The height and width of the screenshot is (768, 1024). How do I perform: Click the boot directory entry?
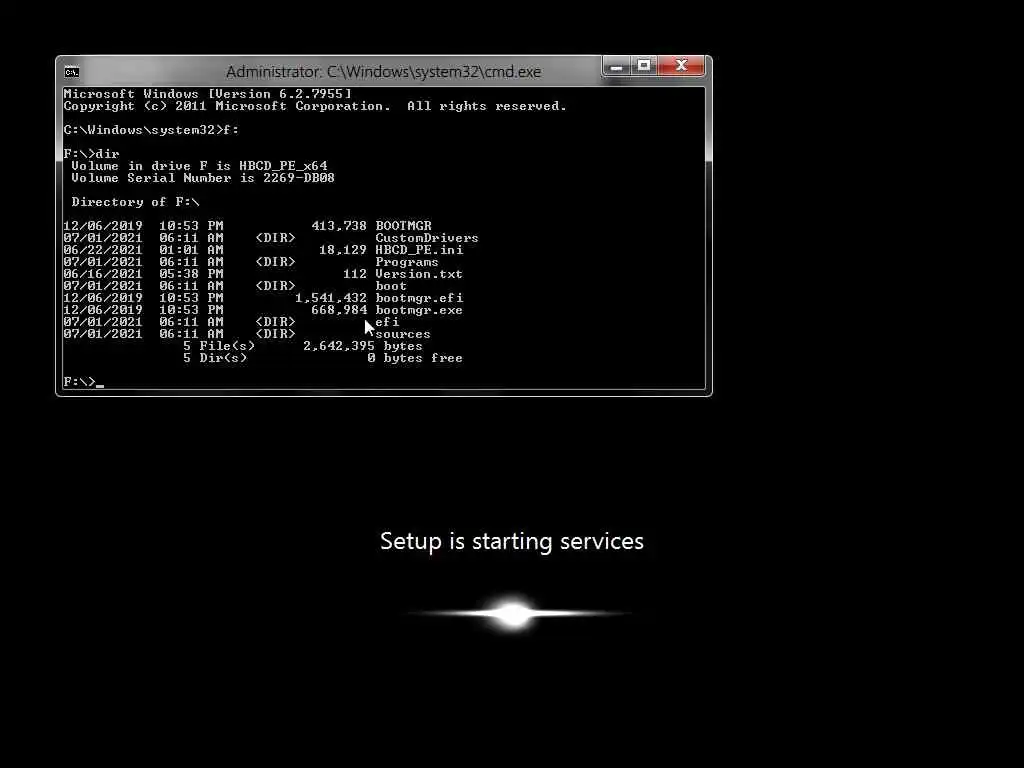[x=391, y=286]
